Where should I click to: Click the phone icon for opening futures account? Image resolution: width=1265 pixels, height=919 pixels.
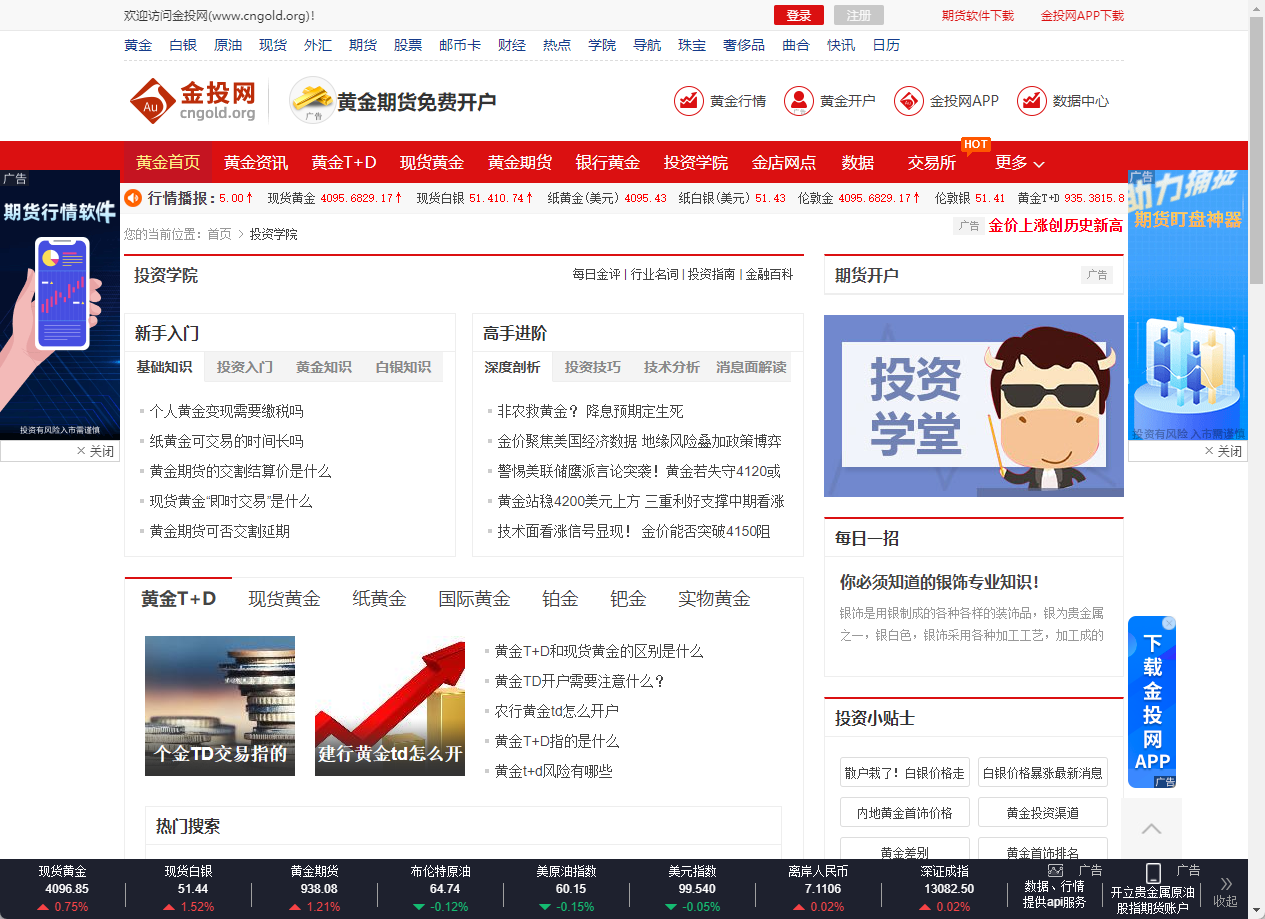pos(1154,874)
